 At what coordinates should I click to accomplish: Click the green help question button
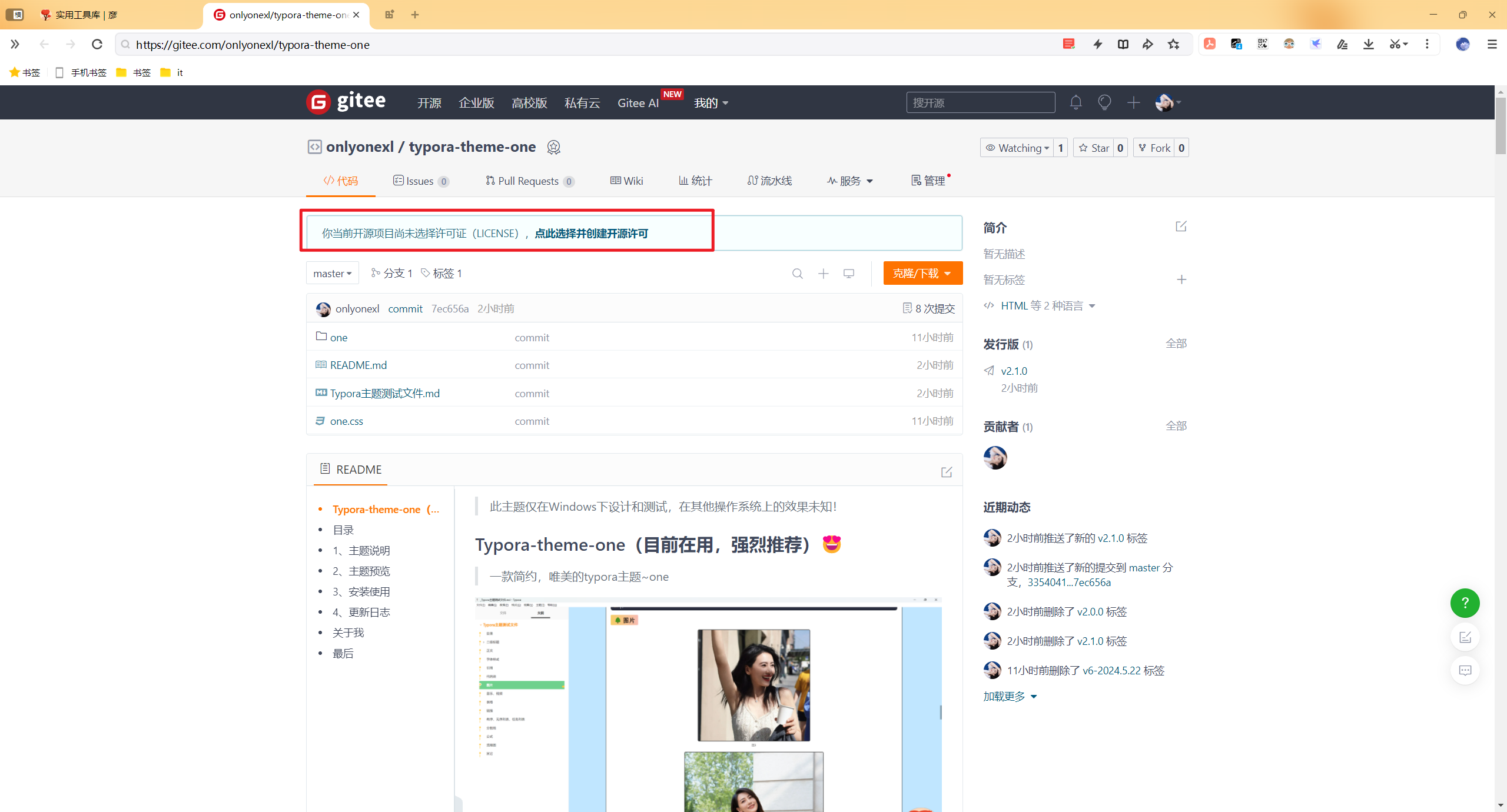(x=1465, y=603)
